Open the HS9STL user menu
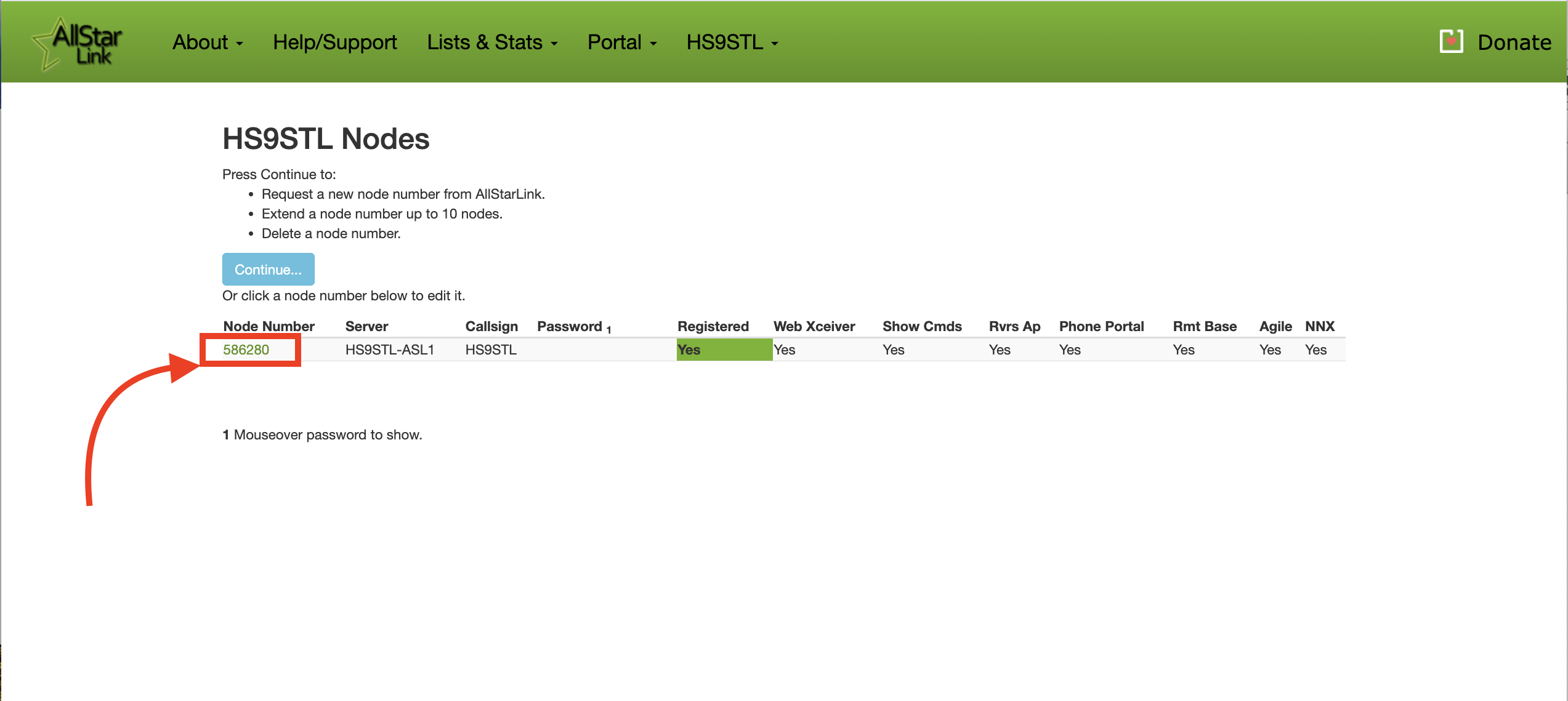 coord(732,42)
